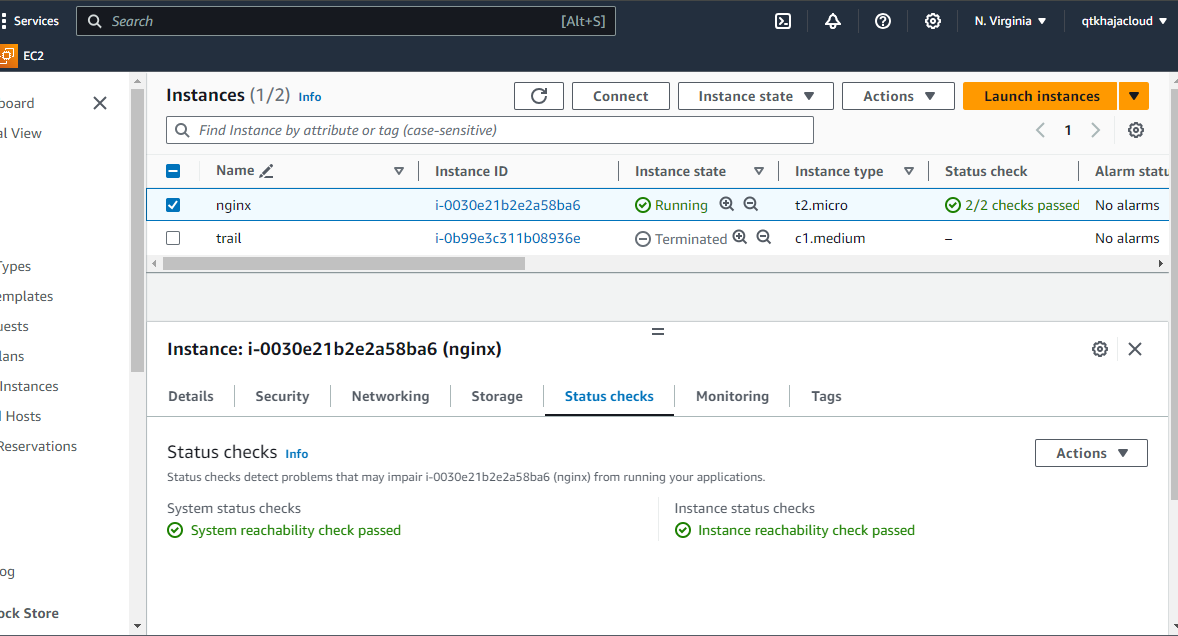The width and height of the screenshot is (1178, 636).
Task: Click the Connect button
Action: tap(621, 96)
